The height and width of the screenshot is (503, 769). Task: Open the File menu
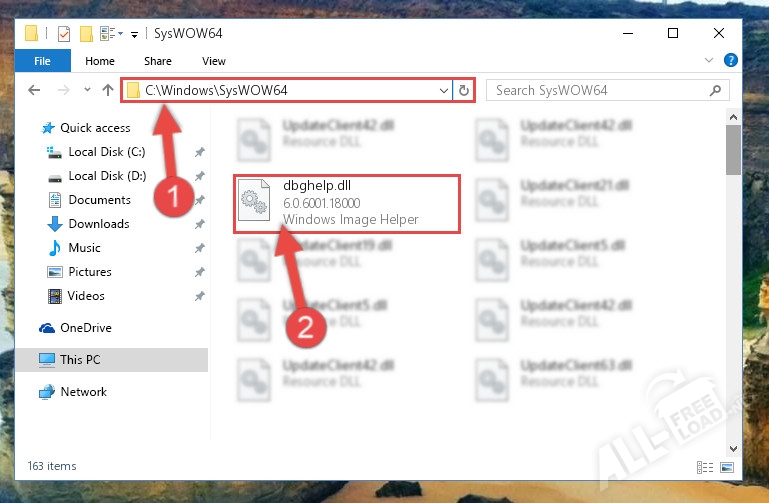pyautogui.click(x=42, y=61)
